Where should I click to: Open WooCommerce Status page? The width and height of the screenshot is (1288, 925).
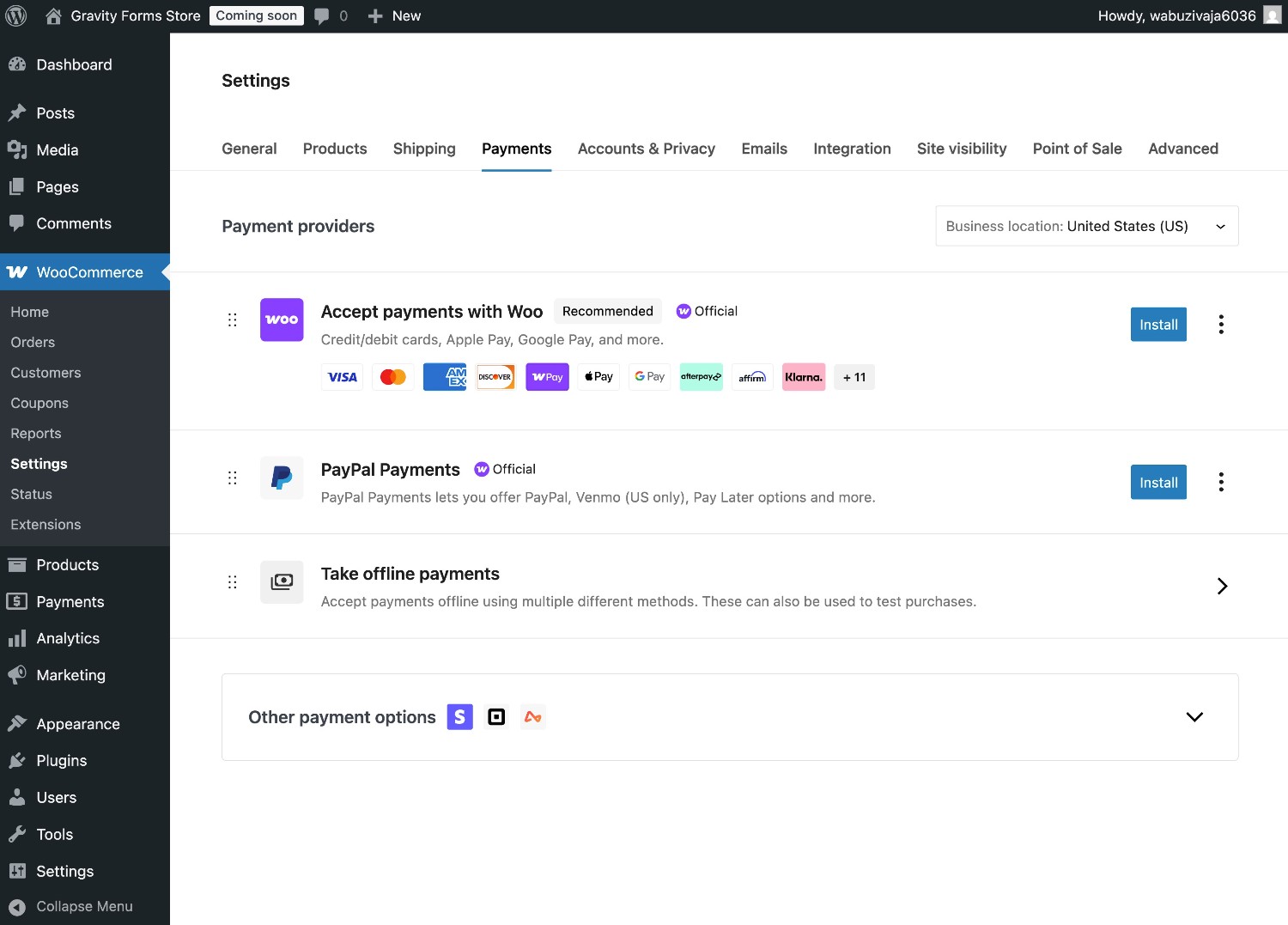32,494
